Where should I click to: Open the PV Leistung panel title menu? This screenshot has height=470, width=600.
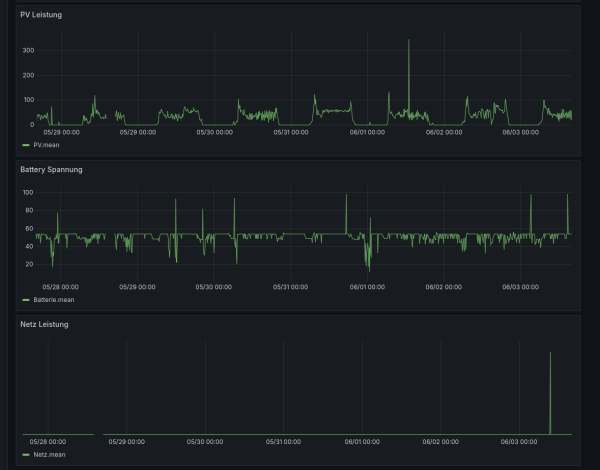tap(41, 15)
